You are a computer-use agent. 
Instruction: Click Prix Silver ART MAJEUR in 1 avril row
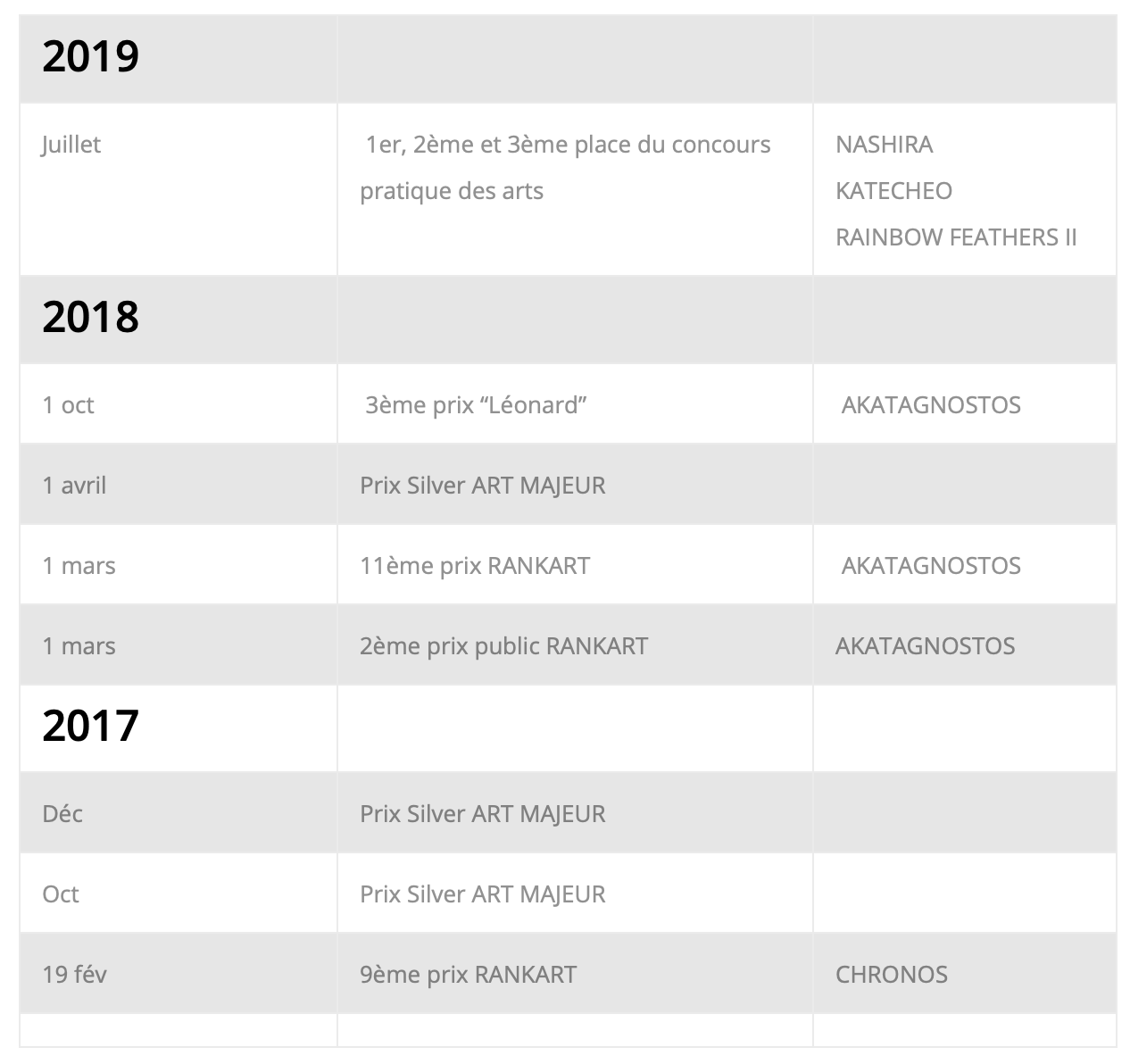(x=482, y=486)
